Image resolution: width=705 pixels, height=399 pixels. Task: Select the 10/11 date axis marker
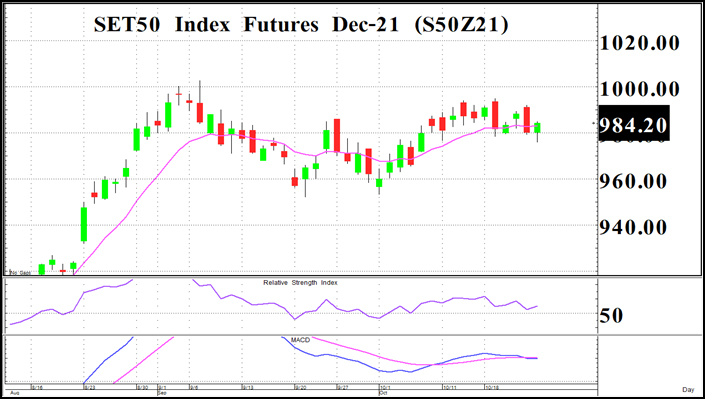pyautogui.click(x=450, y=387)
